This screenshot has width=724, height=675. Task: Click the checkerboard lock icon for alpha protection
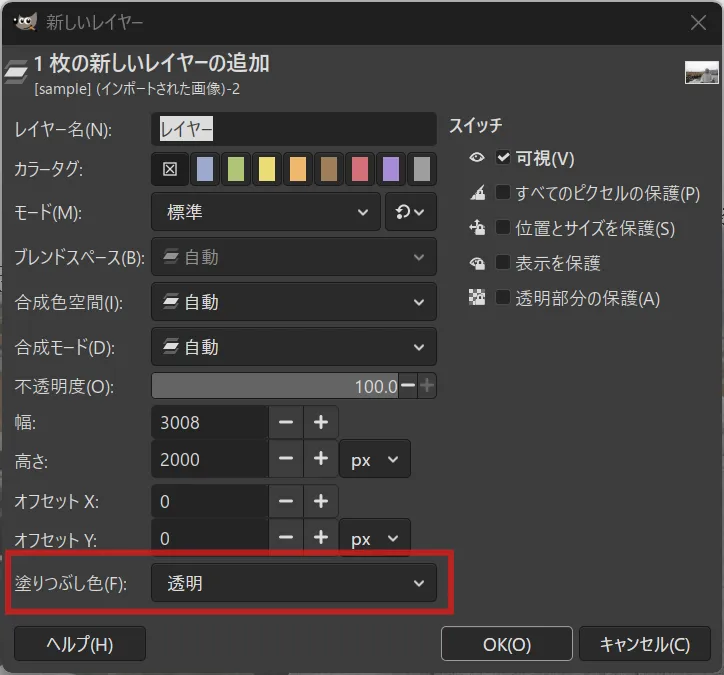(477, 298)
